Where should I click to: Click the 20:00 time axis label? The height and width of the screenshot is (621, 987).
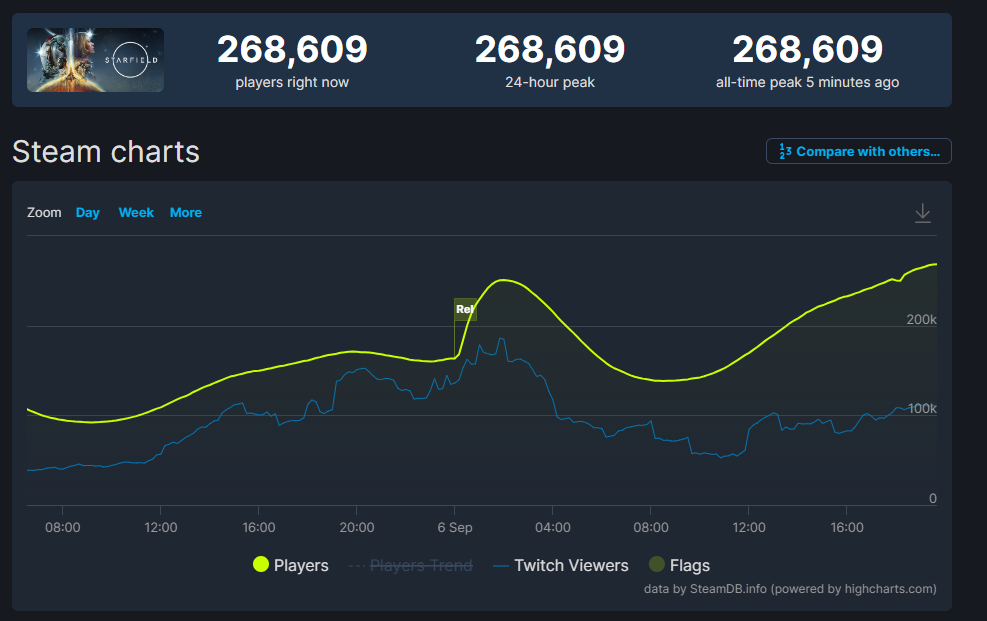click(357, 527)
